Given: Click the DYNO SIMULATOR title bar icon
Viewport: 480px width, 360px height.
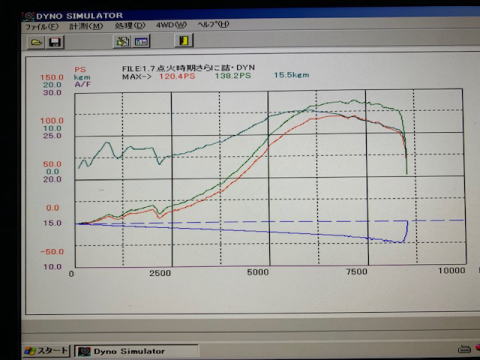Looking at the screenshot, I should click(29, 16).
